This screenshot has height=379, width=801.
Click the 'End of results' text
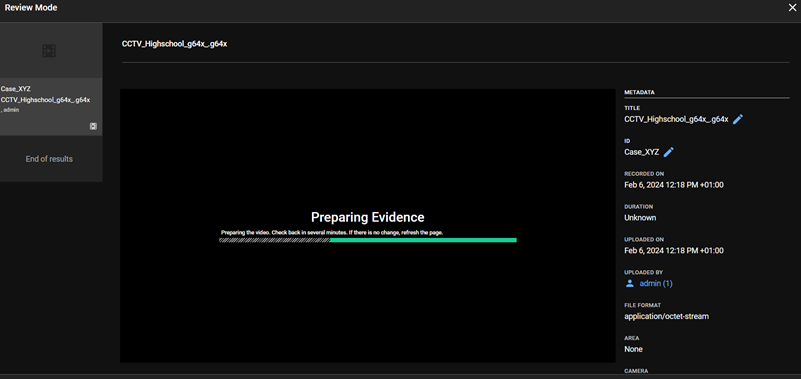[49, 159]
